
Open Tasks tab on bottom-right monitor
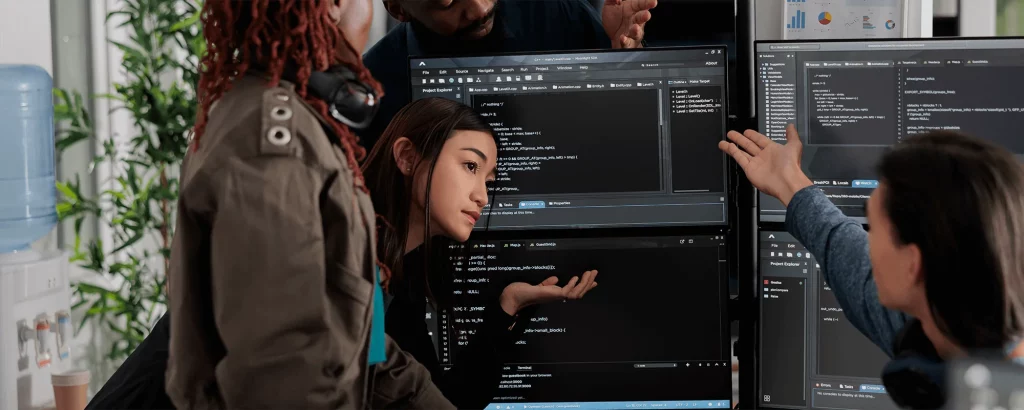tap(846, 386)
